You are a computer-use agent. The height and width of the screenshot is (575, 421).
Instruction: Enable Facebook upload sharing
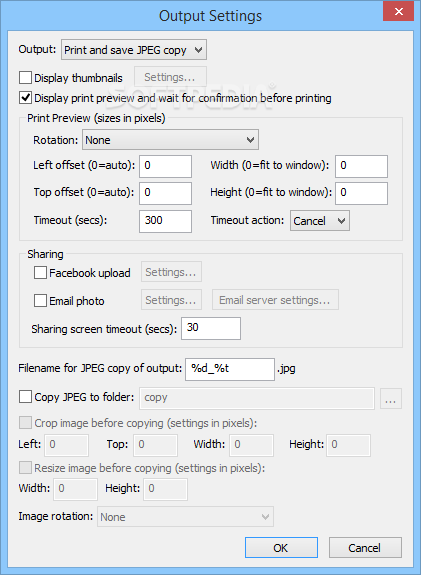click(x=40, y=273)
